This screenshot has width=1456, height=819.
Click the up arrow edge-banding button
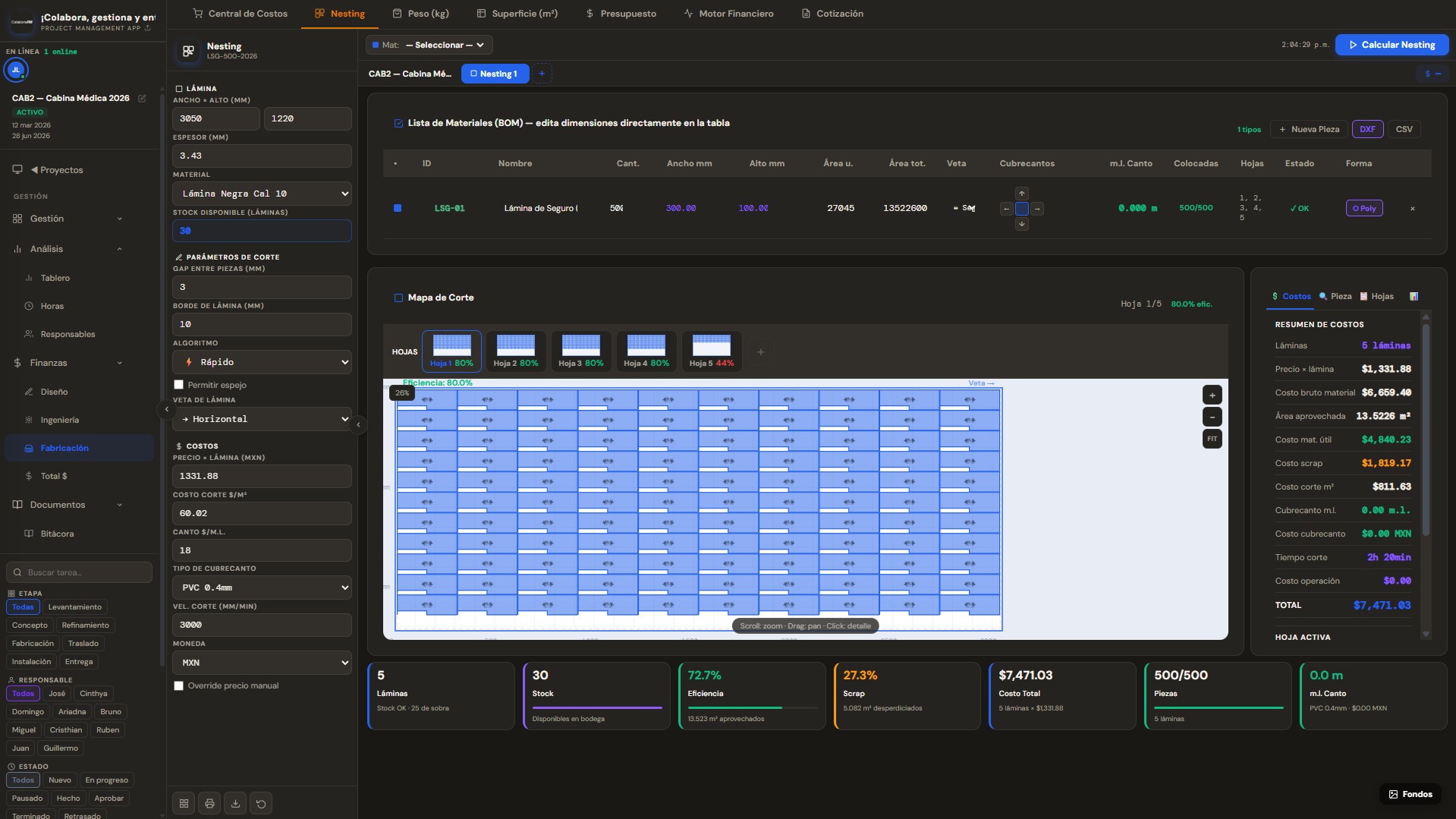tap(1022, 194)
